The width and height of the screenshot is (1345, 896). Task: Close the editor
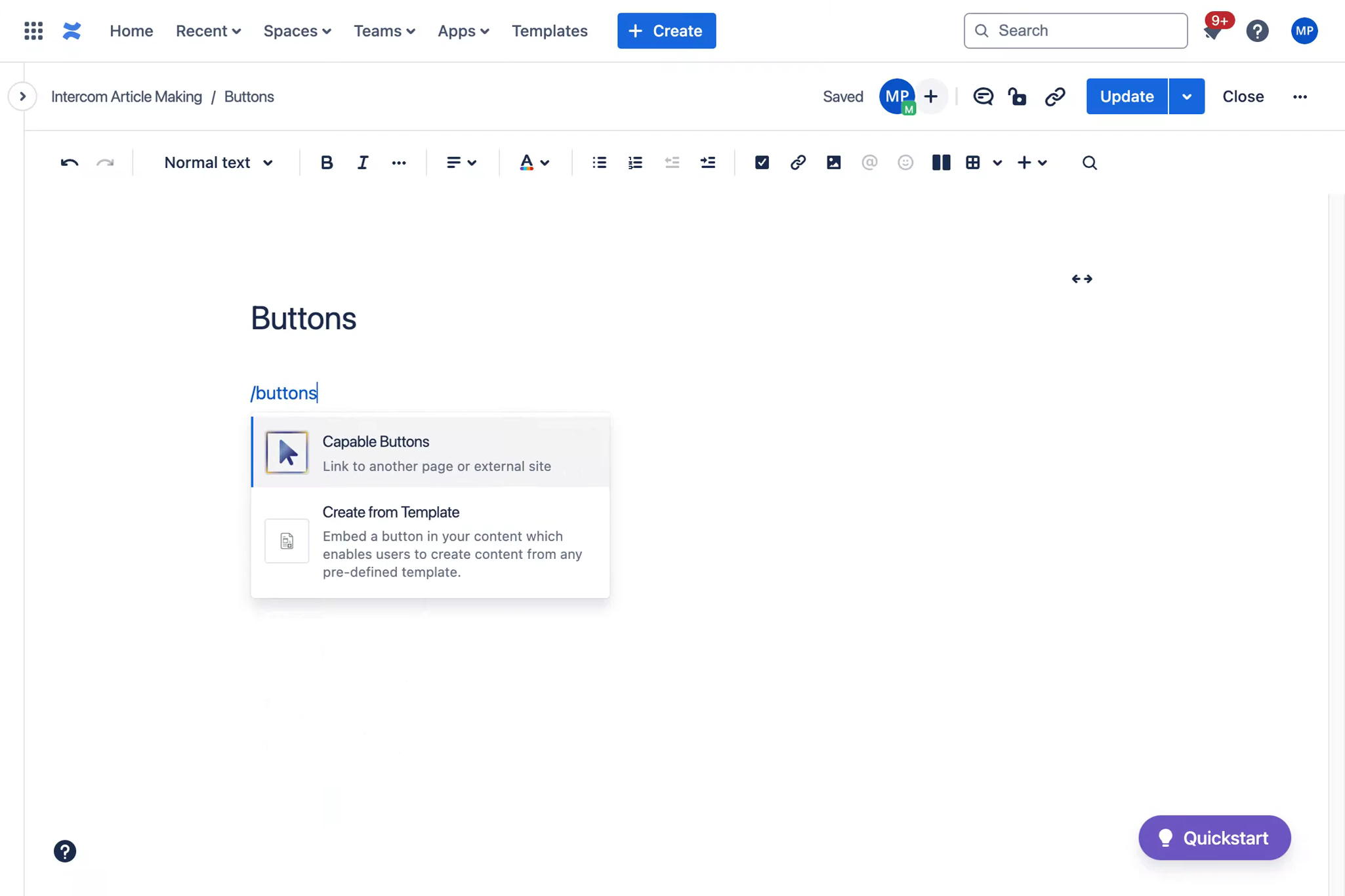[x=1243, y=96]
